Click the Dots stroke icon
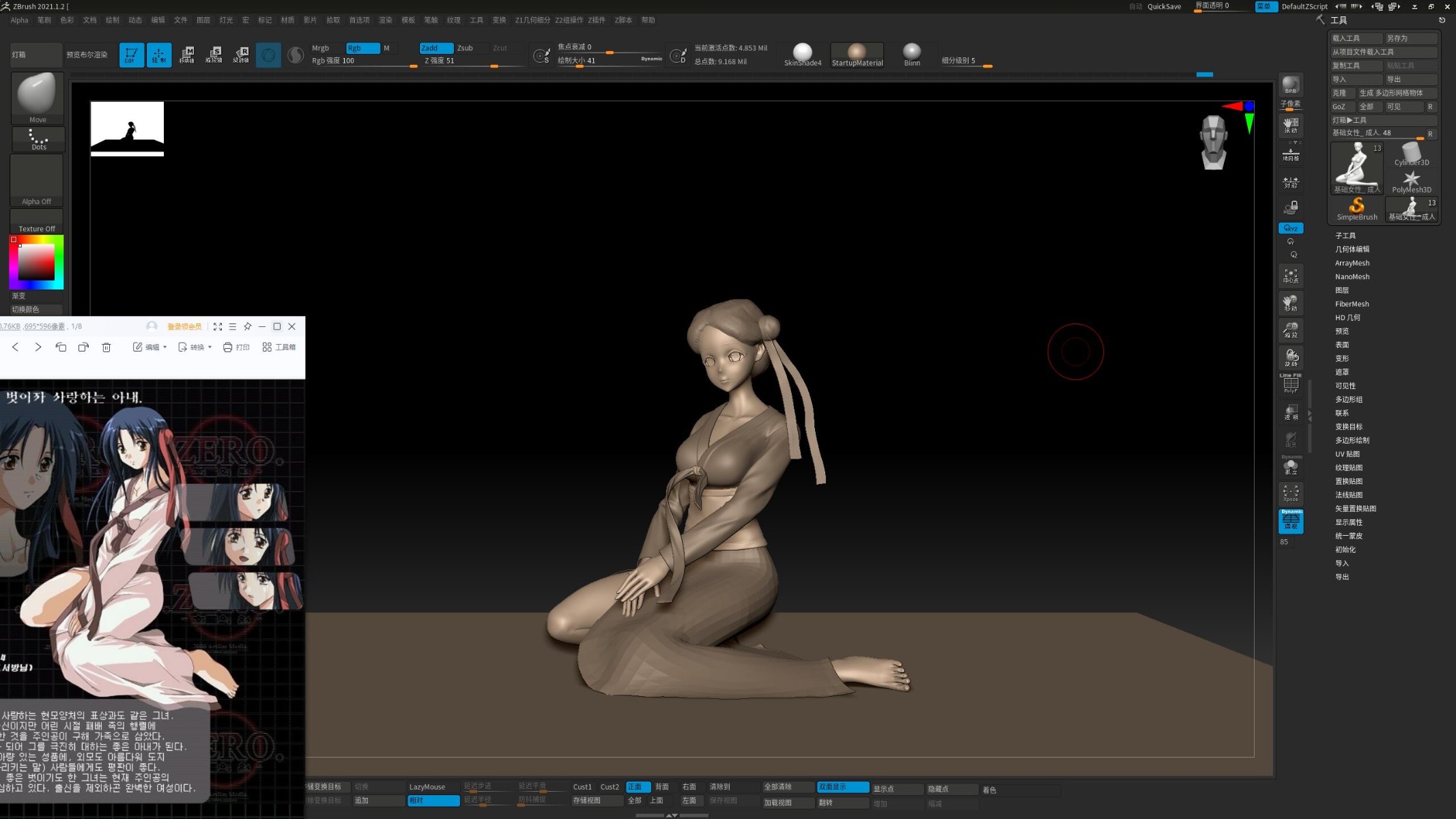1456x819 pixels. click(38, 139)
